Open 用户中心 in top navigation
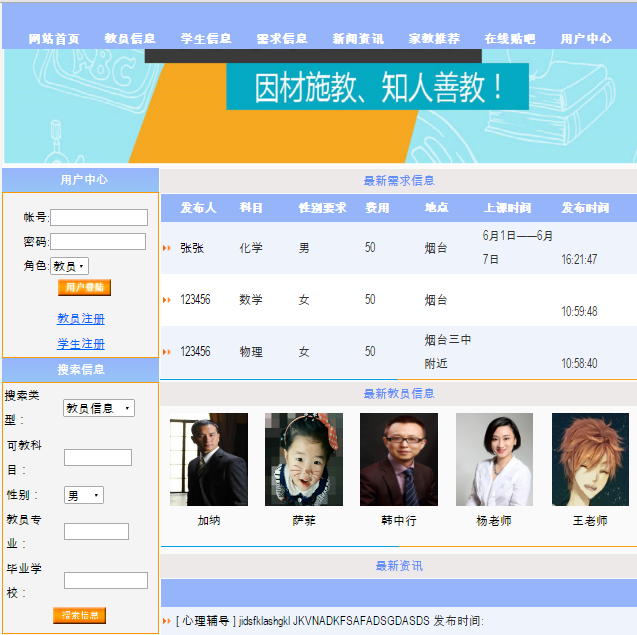Screen dimensions: 637x635 [x=586, y=39]
